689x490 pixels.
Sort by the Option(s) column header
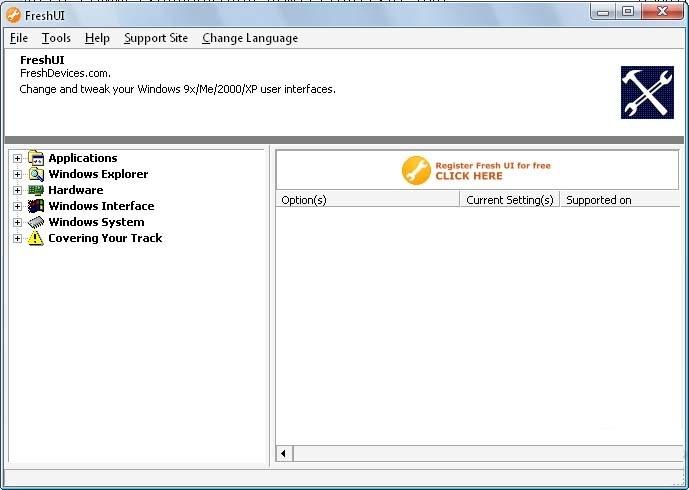(368, 200)
